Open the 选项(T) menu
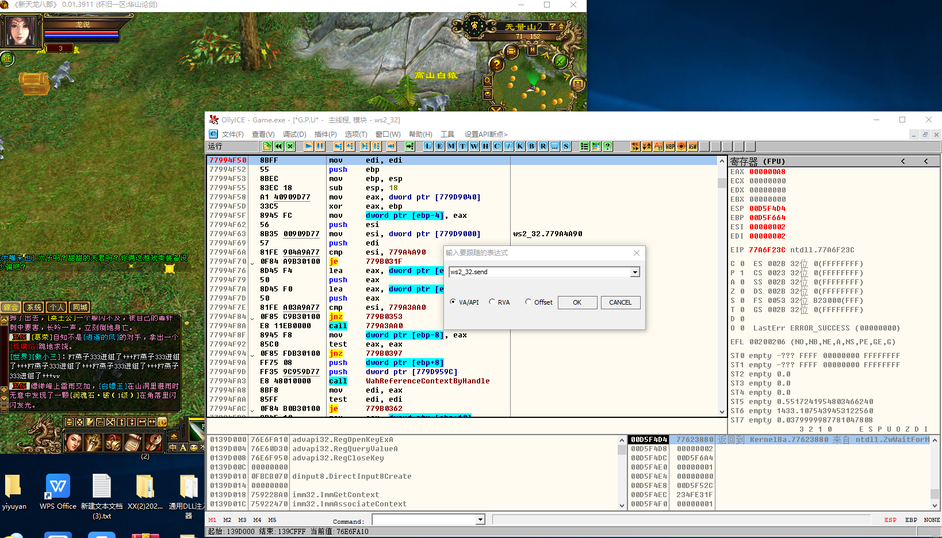 click(356, 134)
